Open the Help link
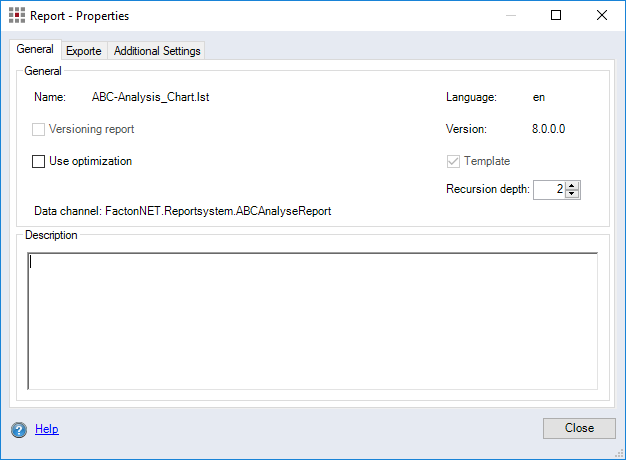 click(47, 430)
